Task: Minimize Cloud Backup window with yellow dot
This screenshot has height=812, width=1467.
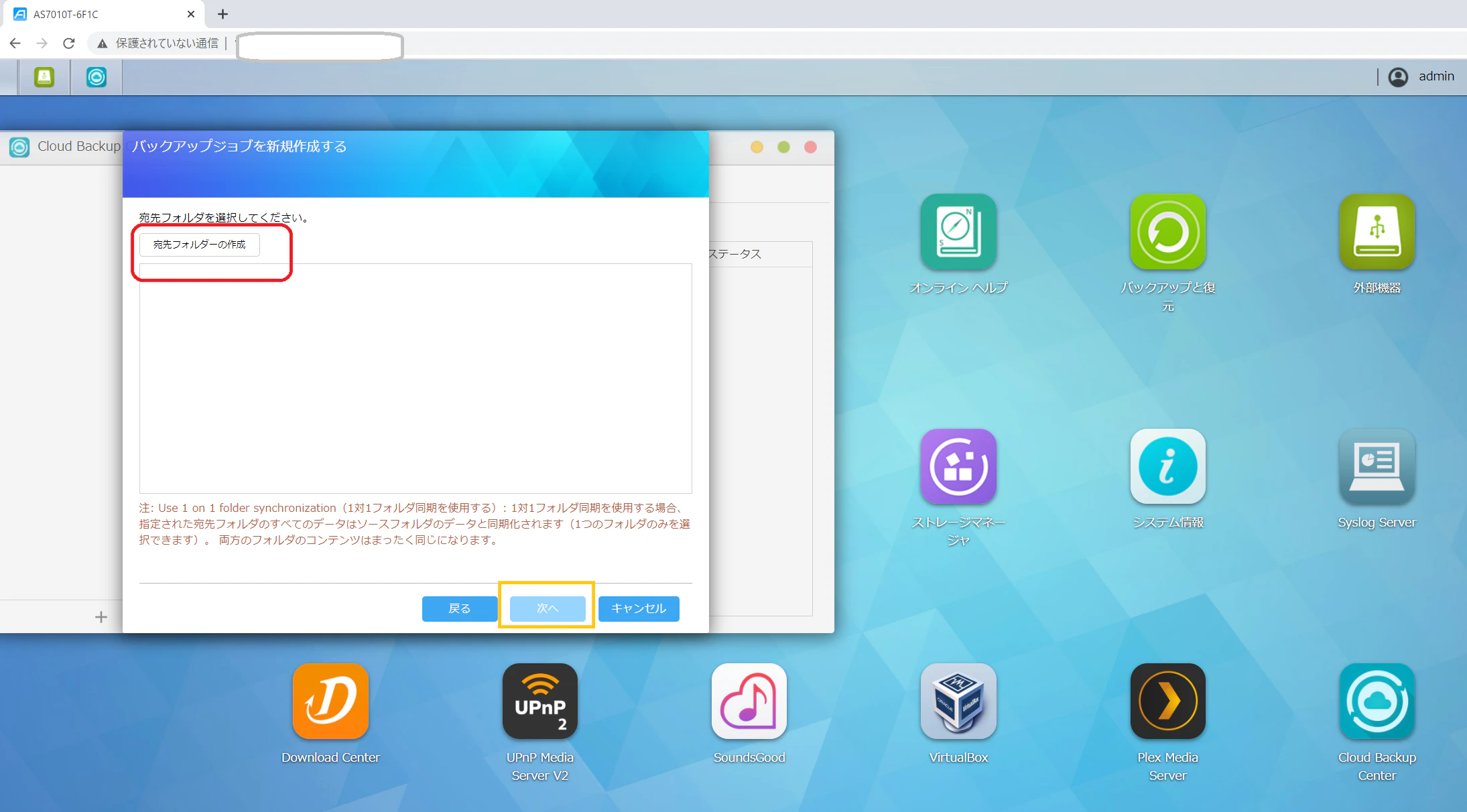Action: 757,147
